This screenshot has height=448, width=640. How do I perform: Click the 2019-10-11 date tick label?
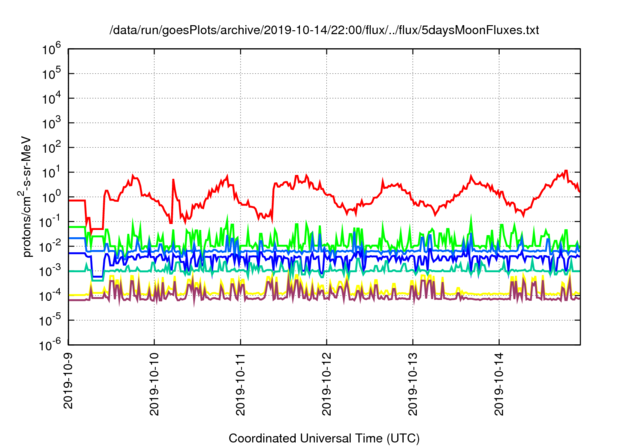[240, 384]
